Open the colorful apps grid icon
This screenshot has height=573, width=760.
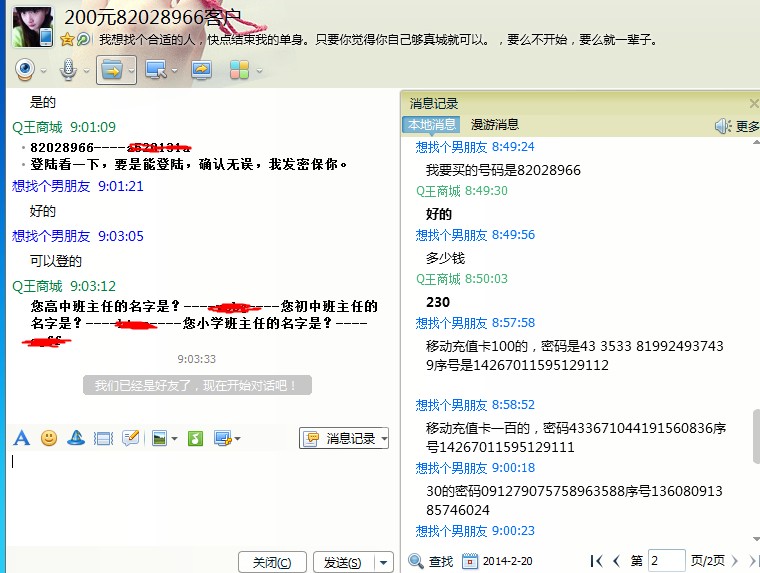pyautogui.click(x=239, y=70)
